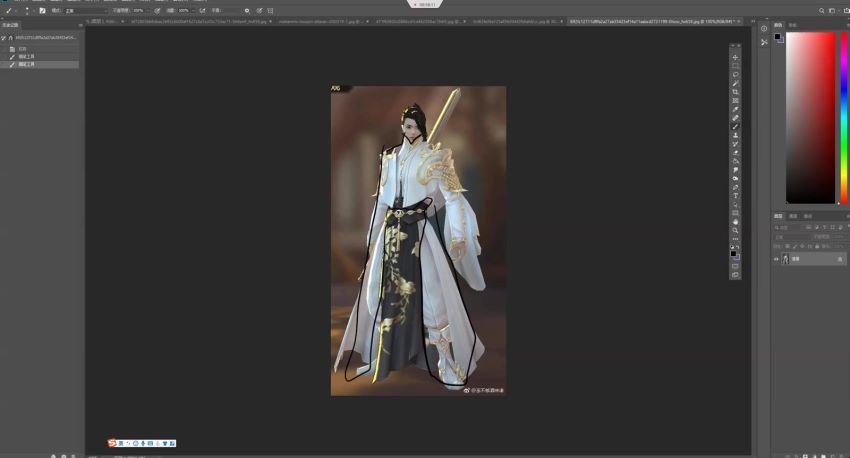Select the Crop tool
Viewport: 850px width, 458px height.
735,92
